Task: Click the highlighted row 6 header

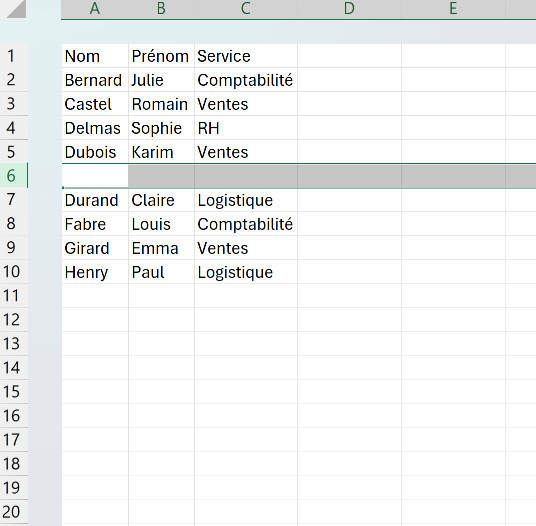Action: point(14,176)
